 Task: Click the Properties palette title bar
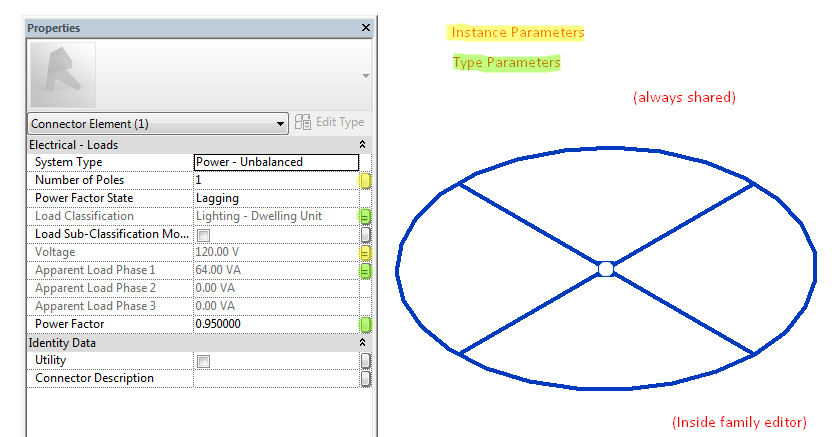pos(199,28)
